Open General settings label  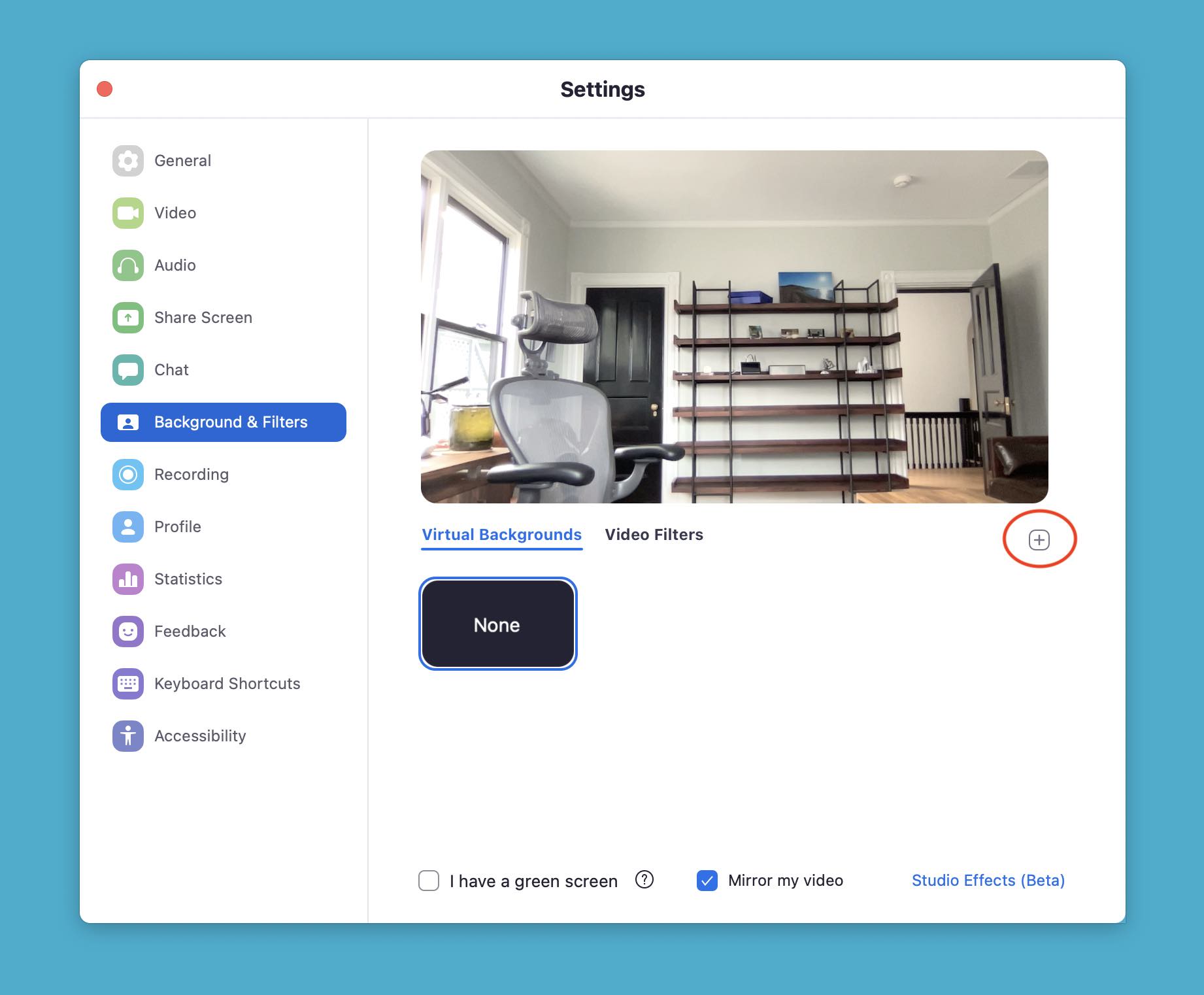(x=182, y=161)
